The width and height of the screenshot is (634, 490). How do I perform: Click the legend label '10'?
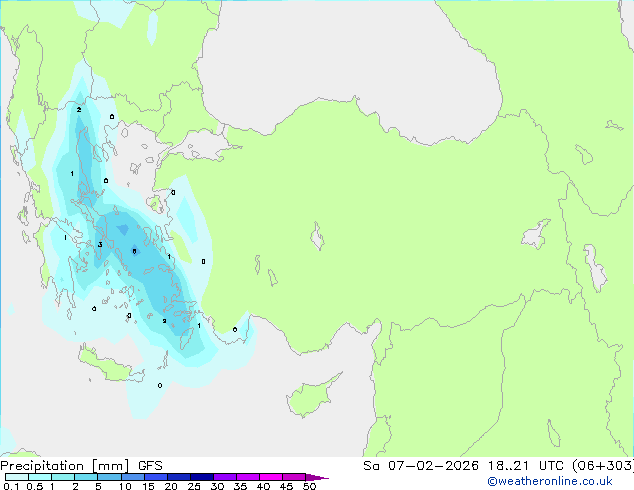pyautogui.click(x=125, y=486)
